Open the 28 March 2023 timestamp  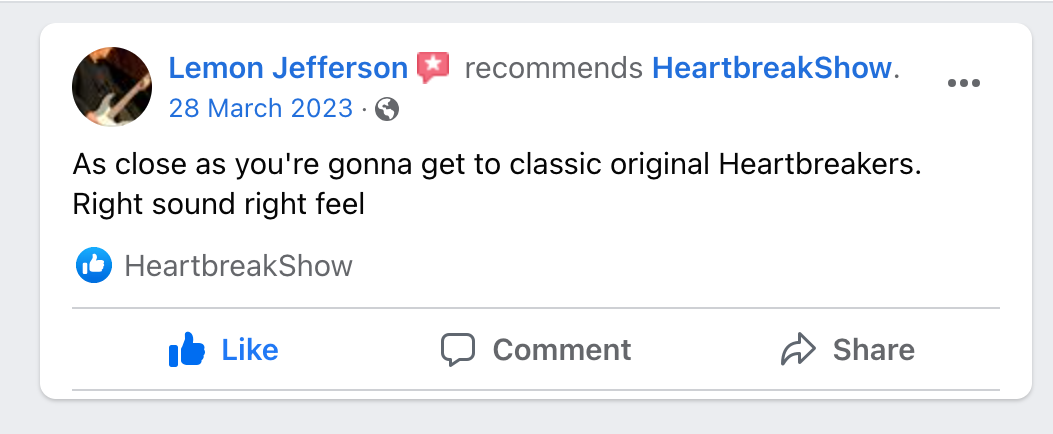tap(260, 108)
